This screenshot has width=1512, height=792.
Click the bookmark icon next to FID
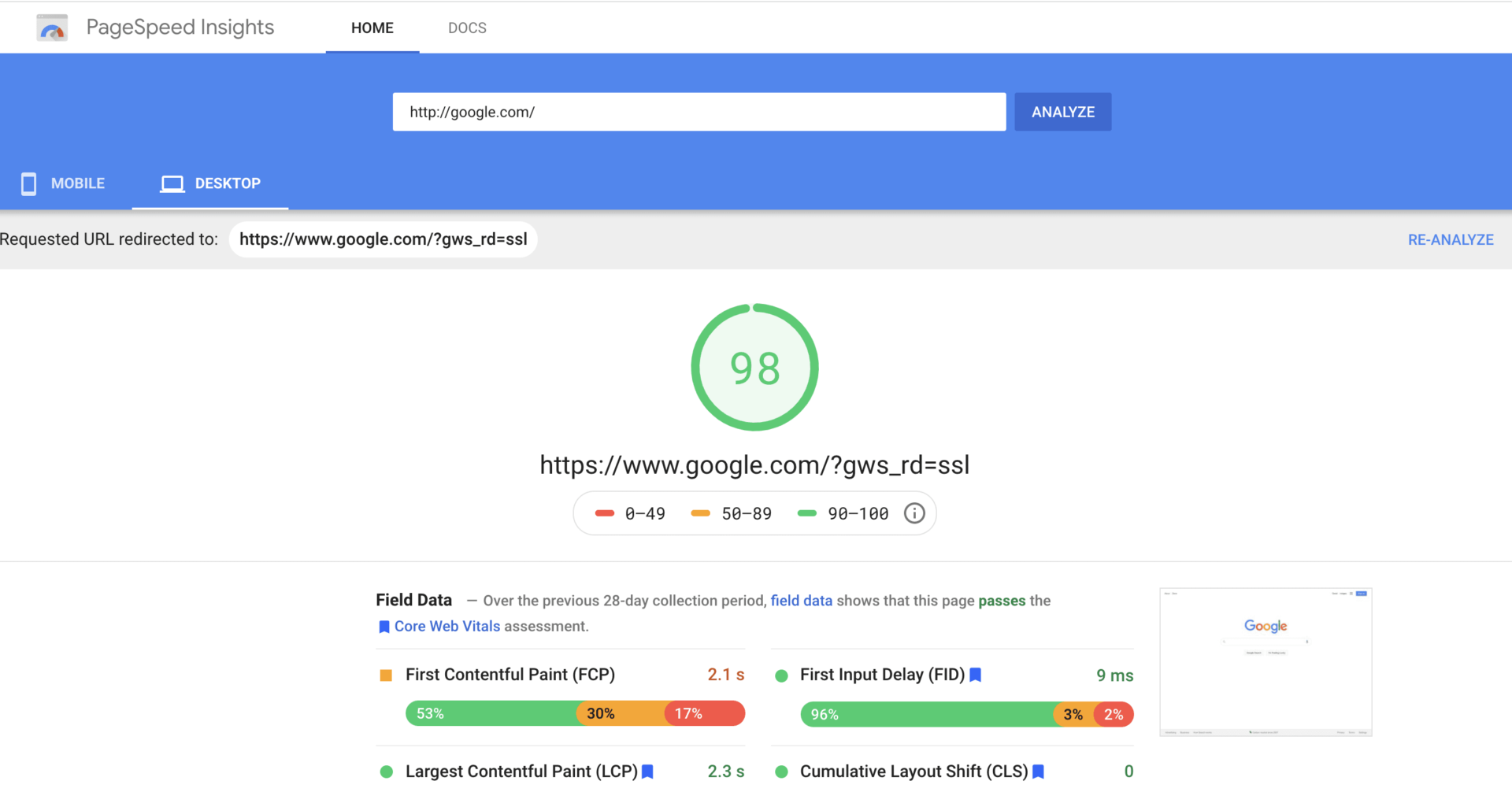click(976, 675)
